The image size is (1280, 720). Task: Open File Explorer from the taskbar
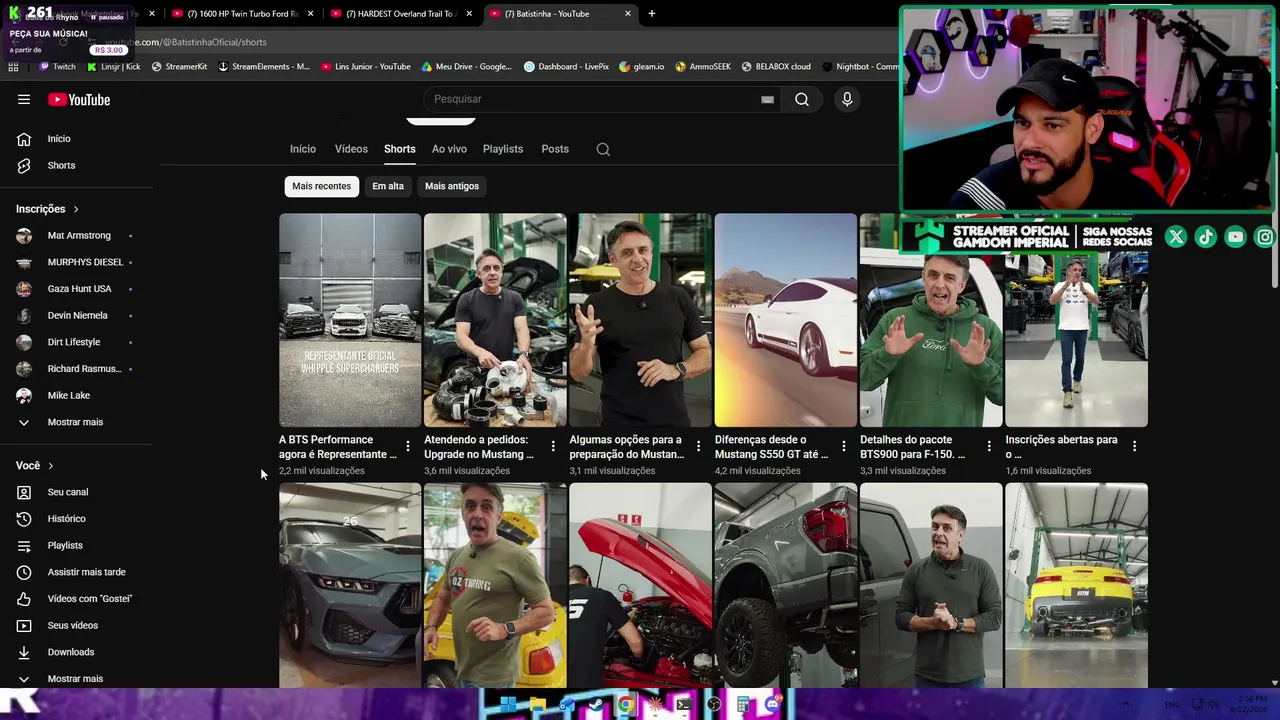coord(538,705)
